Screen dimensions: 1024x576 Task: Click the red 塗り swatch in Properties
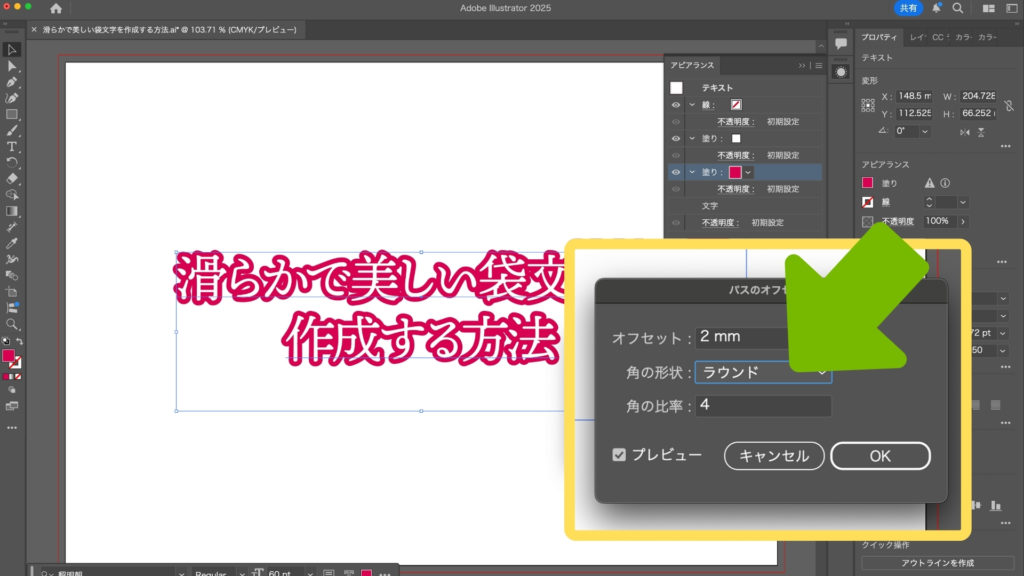point(868,183)
